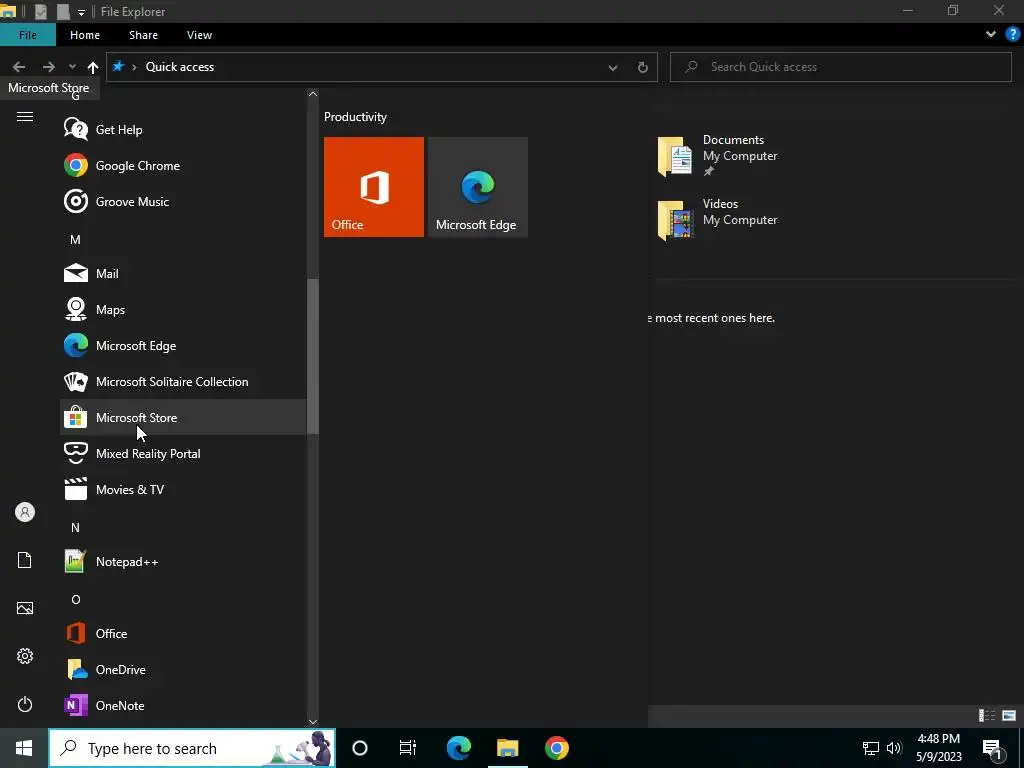The image size is (1024, 768).
Task: Click the Microsoft Edge tile under Productivity
Action: [x=477, y=187]
